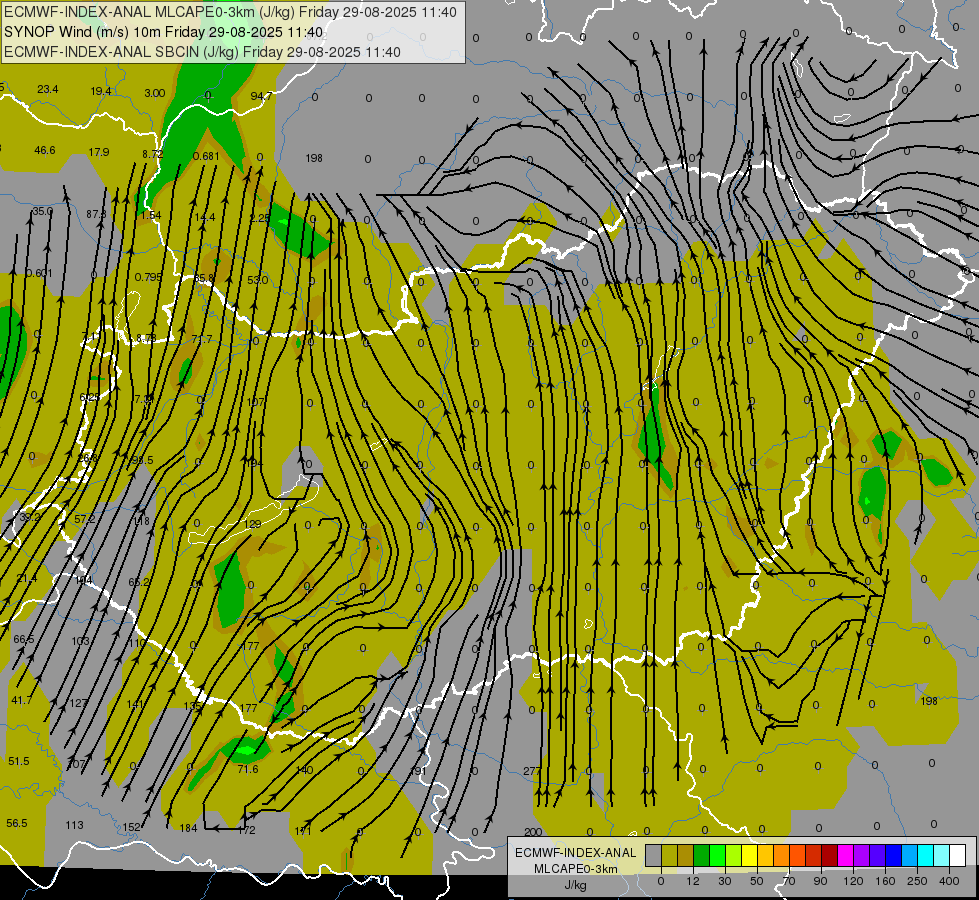Screen dimensions: 979x900
Task: Click the '95.5' value on the map
Action: click(x=142, y=460)
